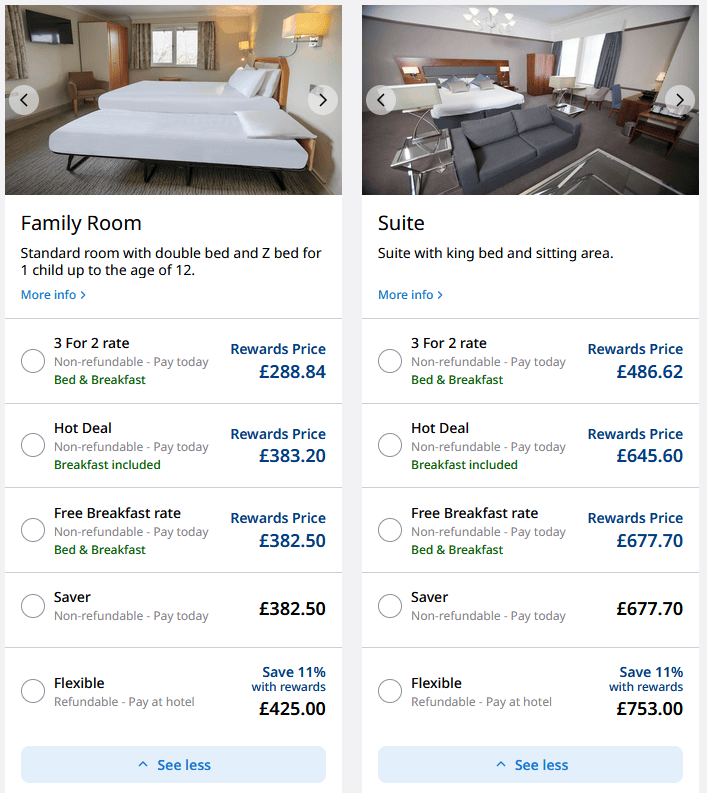Collapse Suite rates with See less
Image resolution: width=707 pixels, height=793 pixels.
point(530,765)
